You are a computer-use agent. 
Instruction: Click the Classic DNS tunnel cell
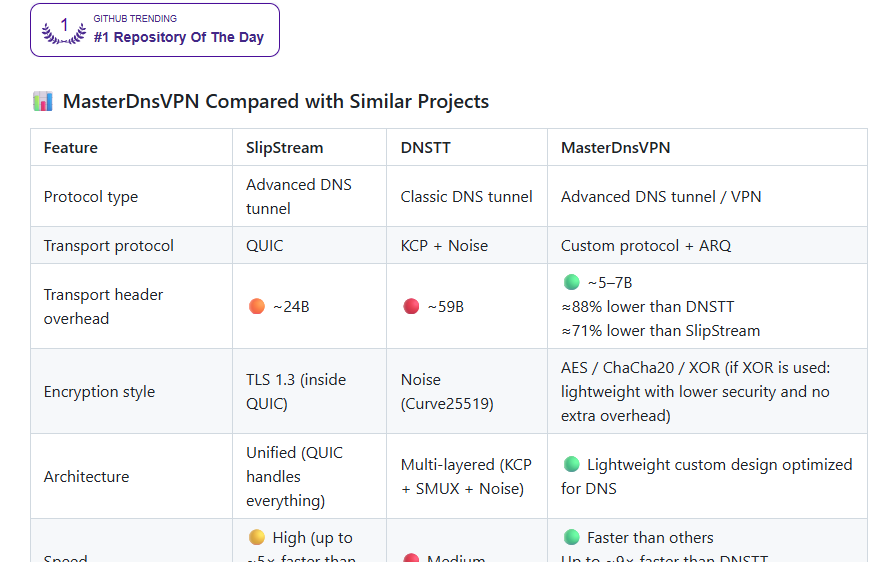(x=466, y=197)
